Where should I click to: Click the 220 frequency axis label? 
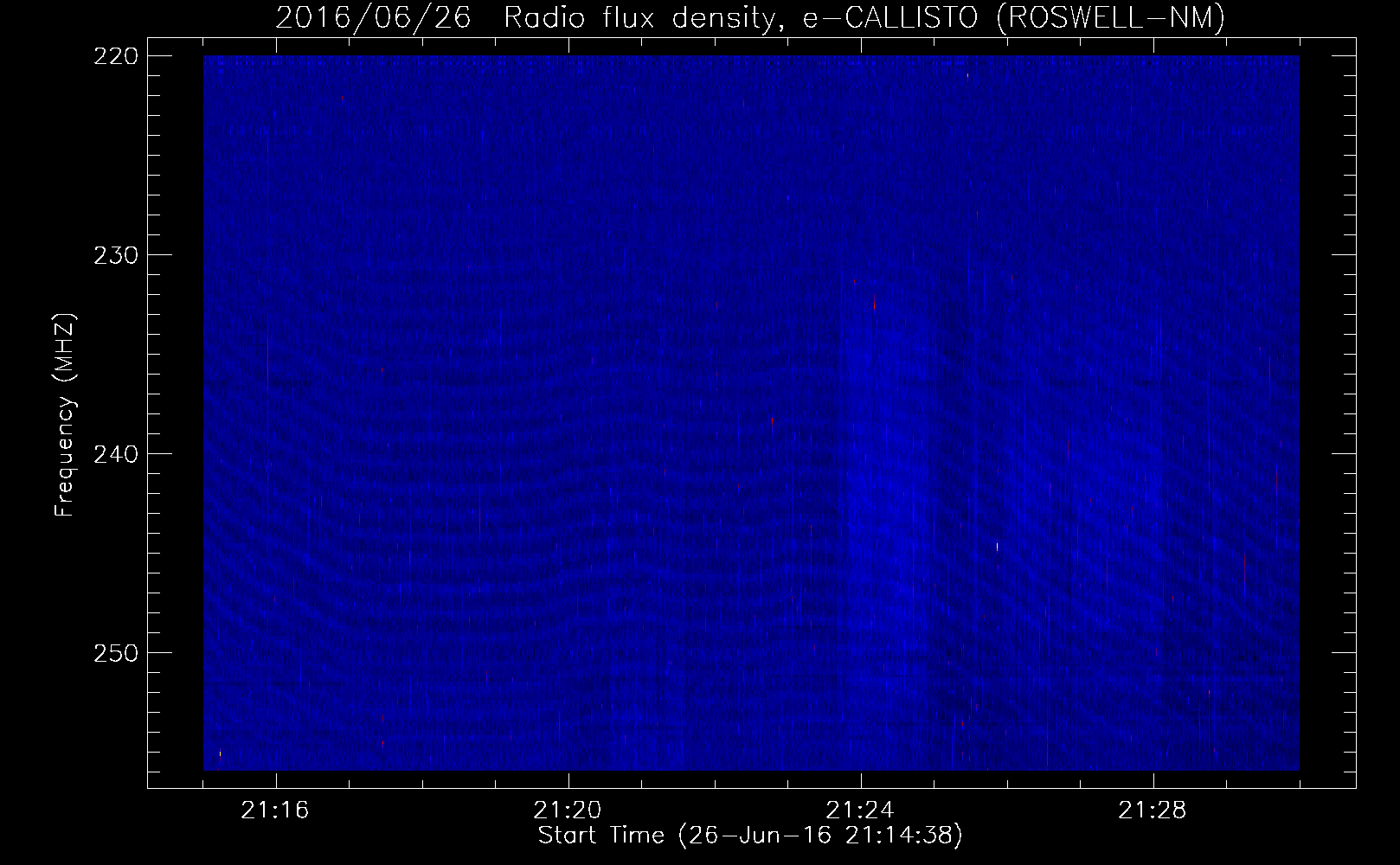(116, 56)
